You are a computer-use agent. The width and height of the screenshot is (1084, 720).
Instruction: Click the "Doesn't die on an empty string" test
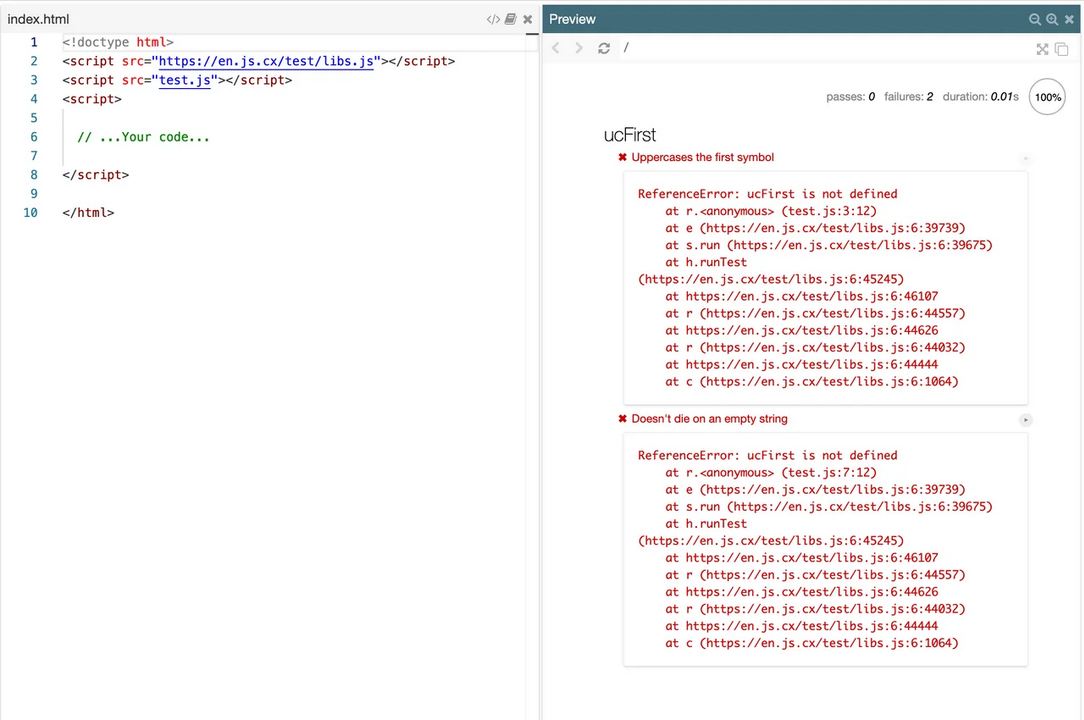(x=709, y=418)
